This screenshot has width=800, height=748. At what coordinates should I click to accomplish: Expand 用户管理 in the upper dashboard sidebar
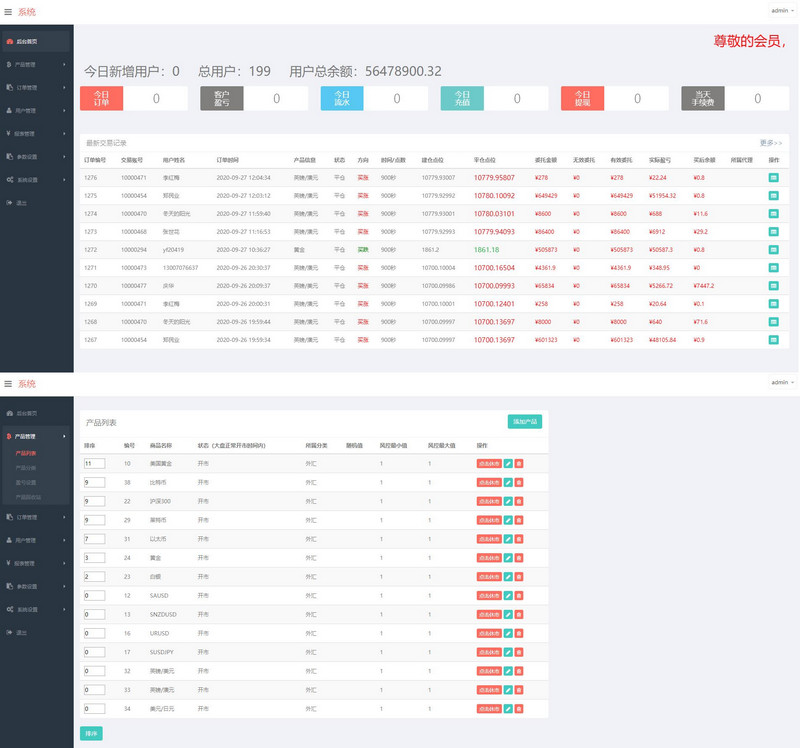36,111
